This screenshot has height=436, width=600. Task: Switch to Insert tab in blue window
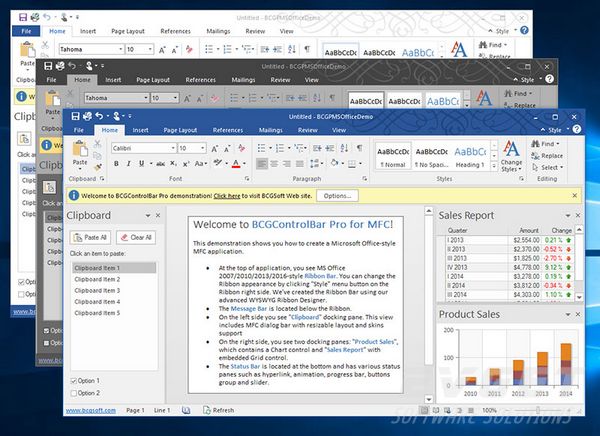(x=140, y=130)
